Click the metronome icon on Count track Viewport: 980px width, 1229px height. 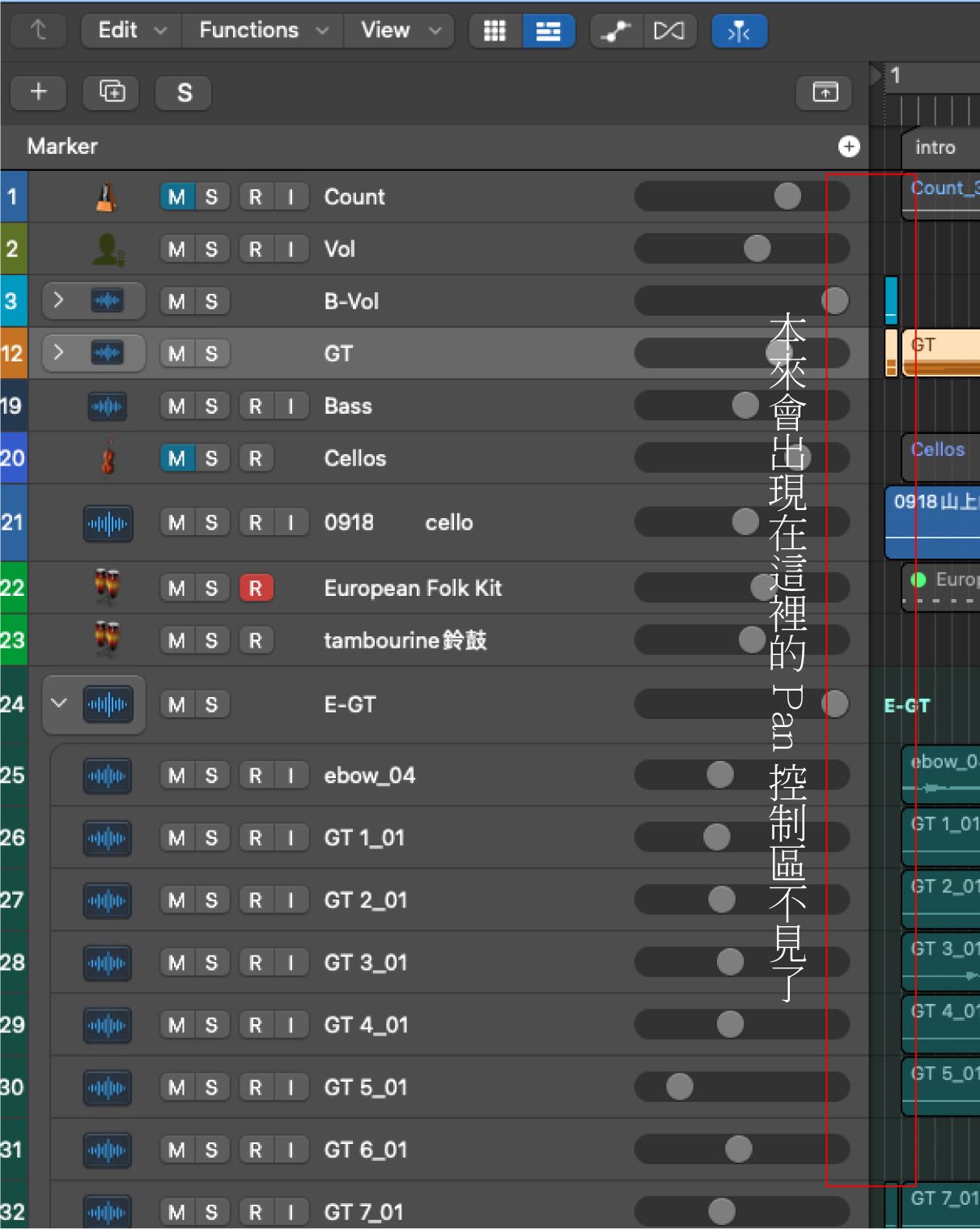tap(106, 197)
